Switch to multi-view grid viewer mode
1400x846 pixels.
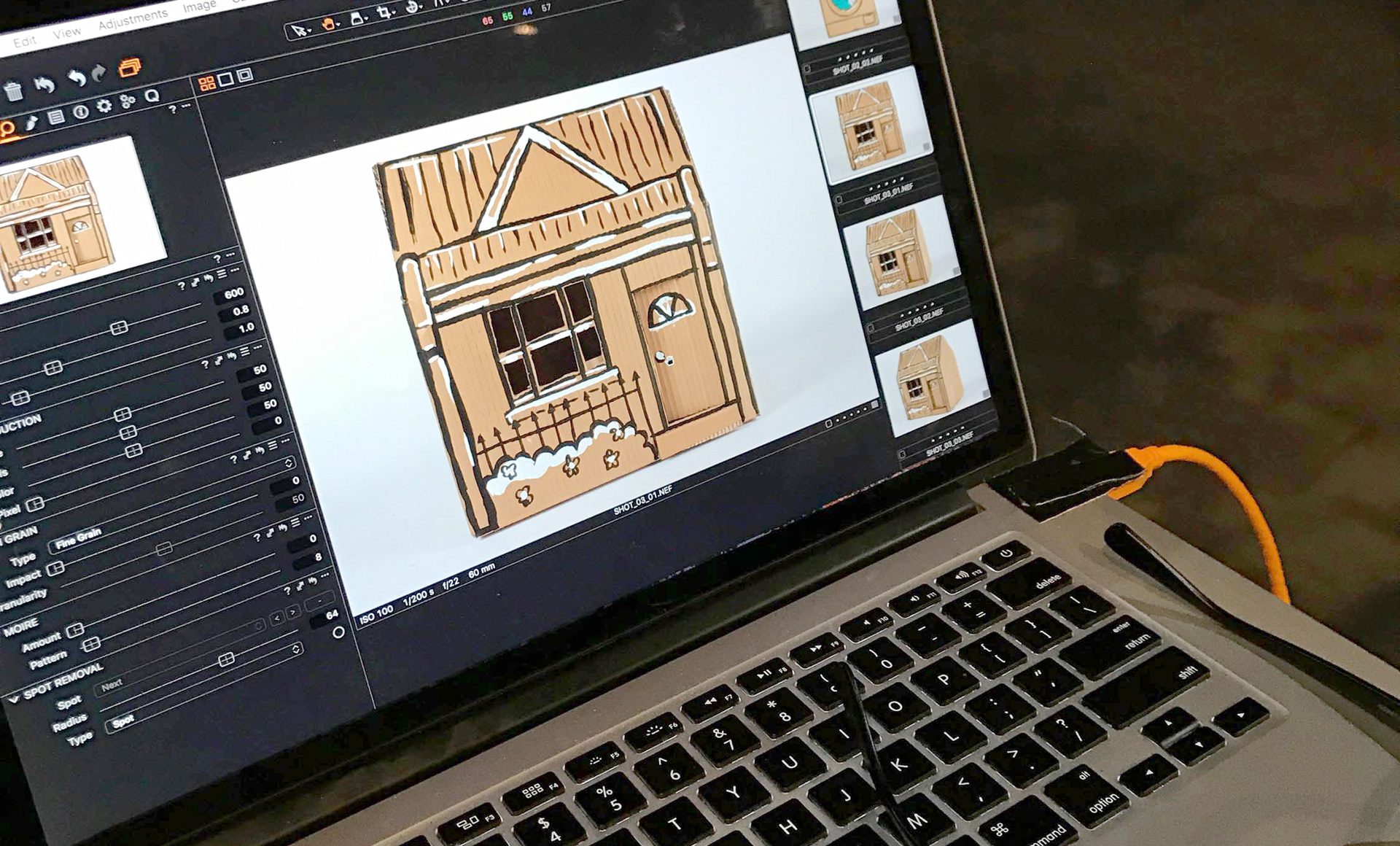(x=207, y=83)
